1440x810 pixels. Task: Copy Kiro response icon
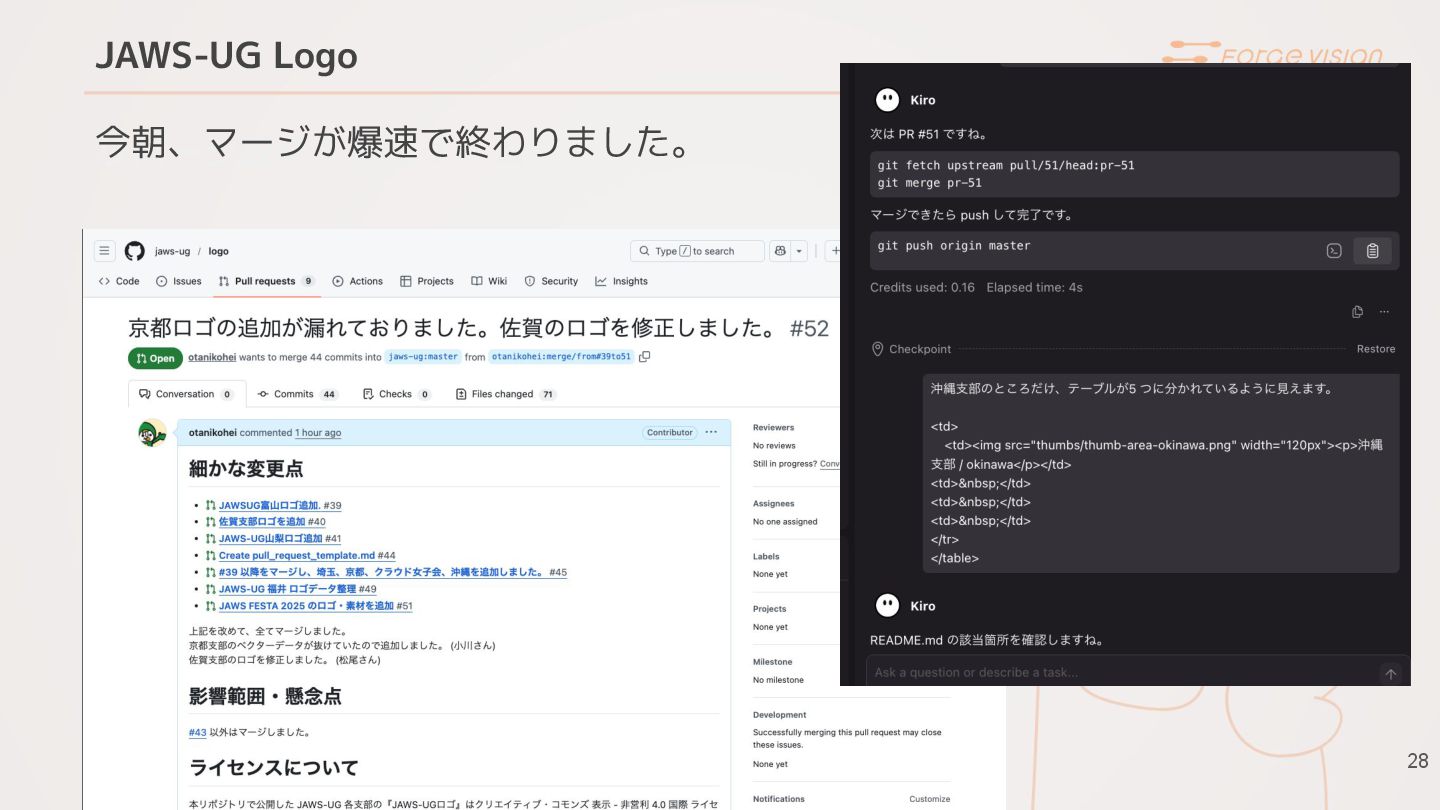pyautogui.click(x=1357, y=312)
